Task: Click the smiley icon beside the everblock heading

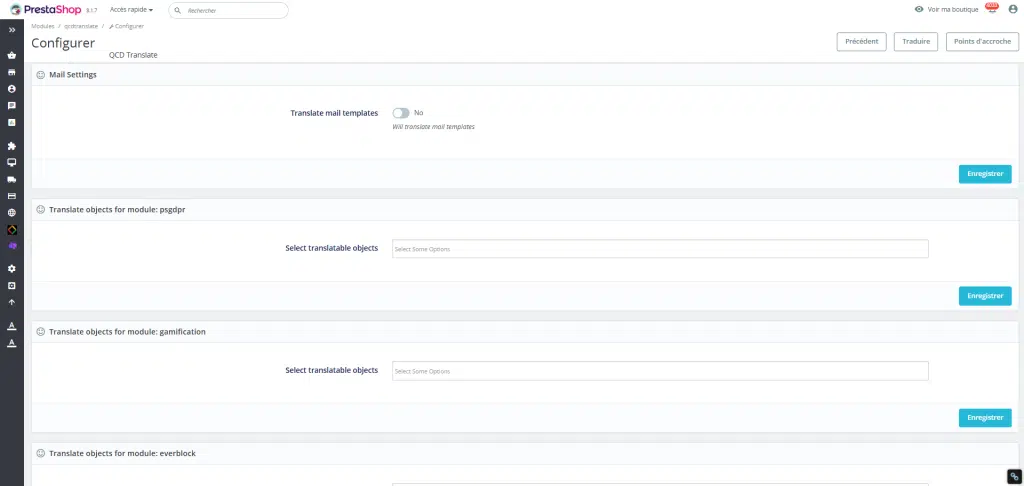Action: [x=40, y=453]
